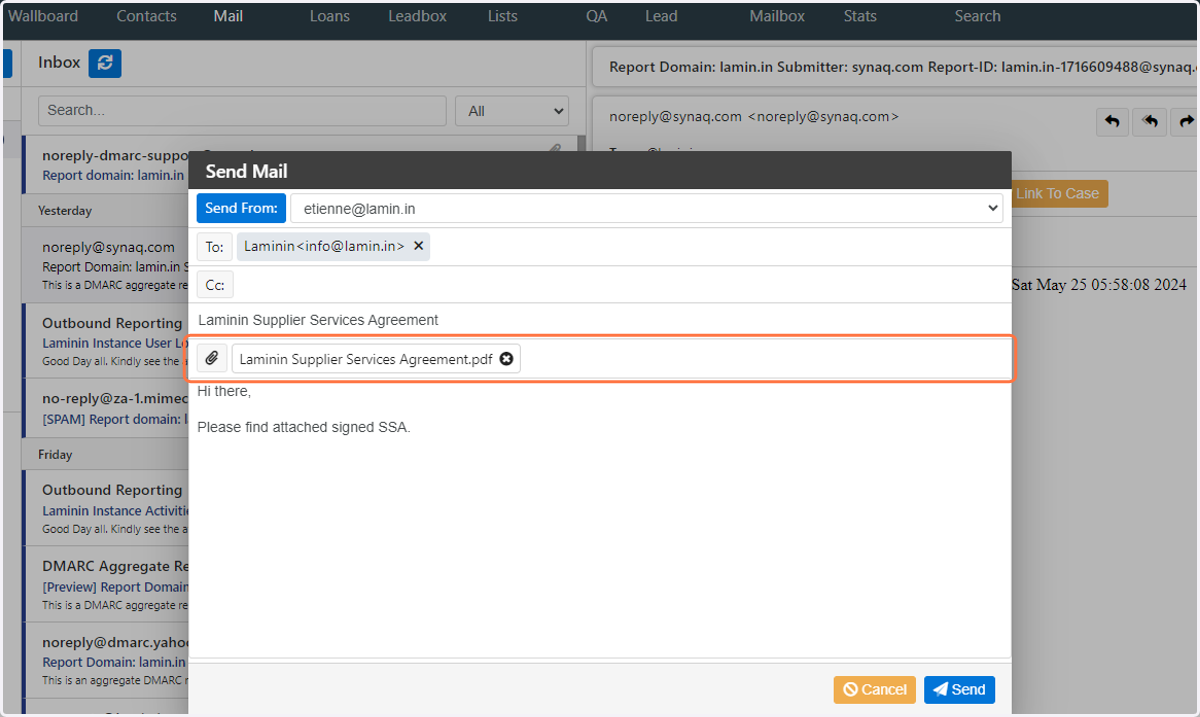Open the Send From address dropdown
The image size is (1200, 717).
coord(646,209)
